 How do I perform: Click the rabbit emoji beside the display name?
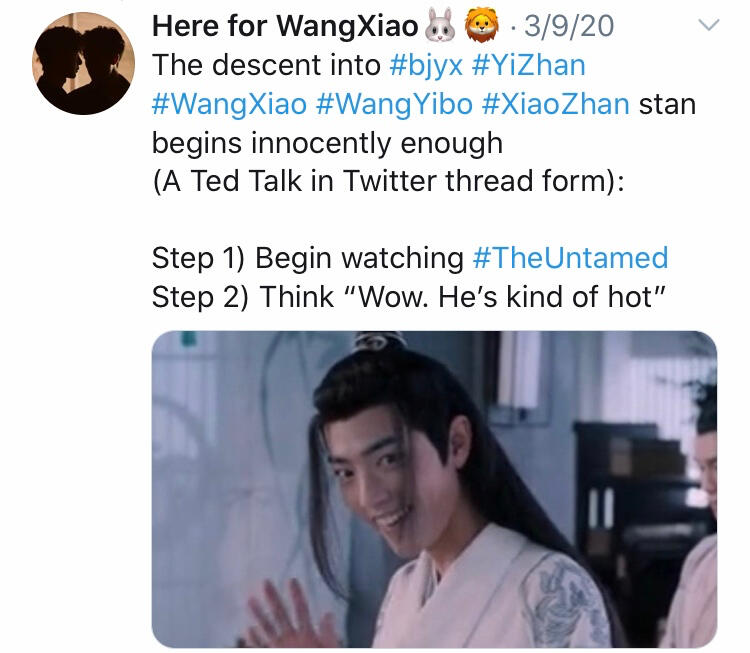click(440, 26)
